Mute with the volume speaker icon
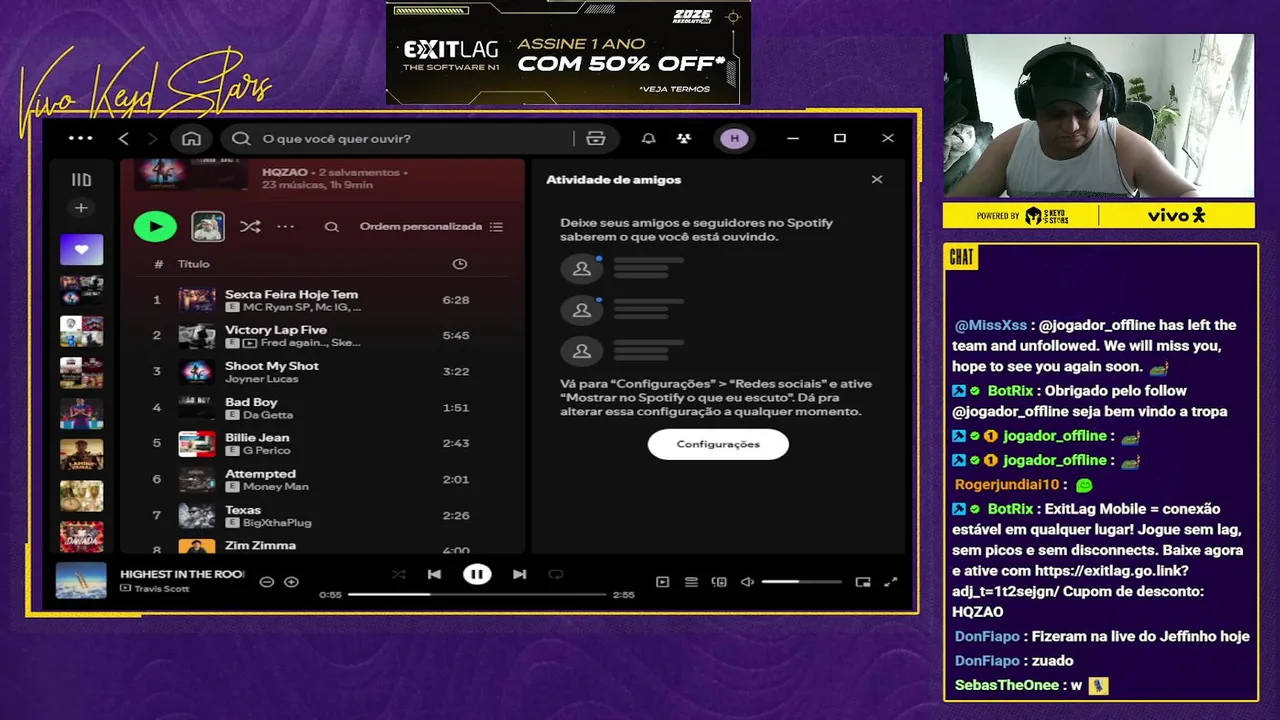The height and width of the screenshot is (720, 1280). click(747, 582)
